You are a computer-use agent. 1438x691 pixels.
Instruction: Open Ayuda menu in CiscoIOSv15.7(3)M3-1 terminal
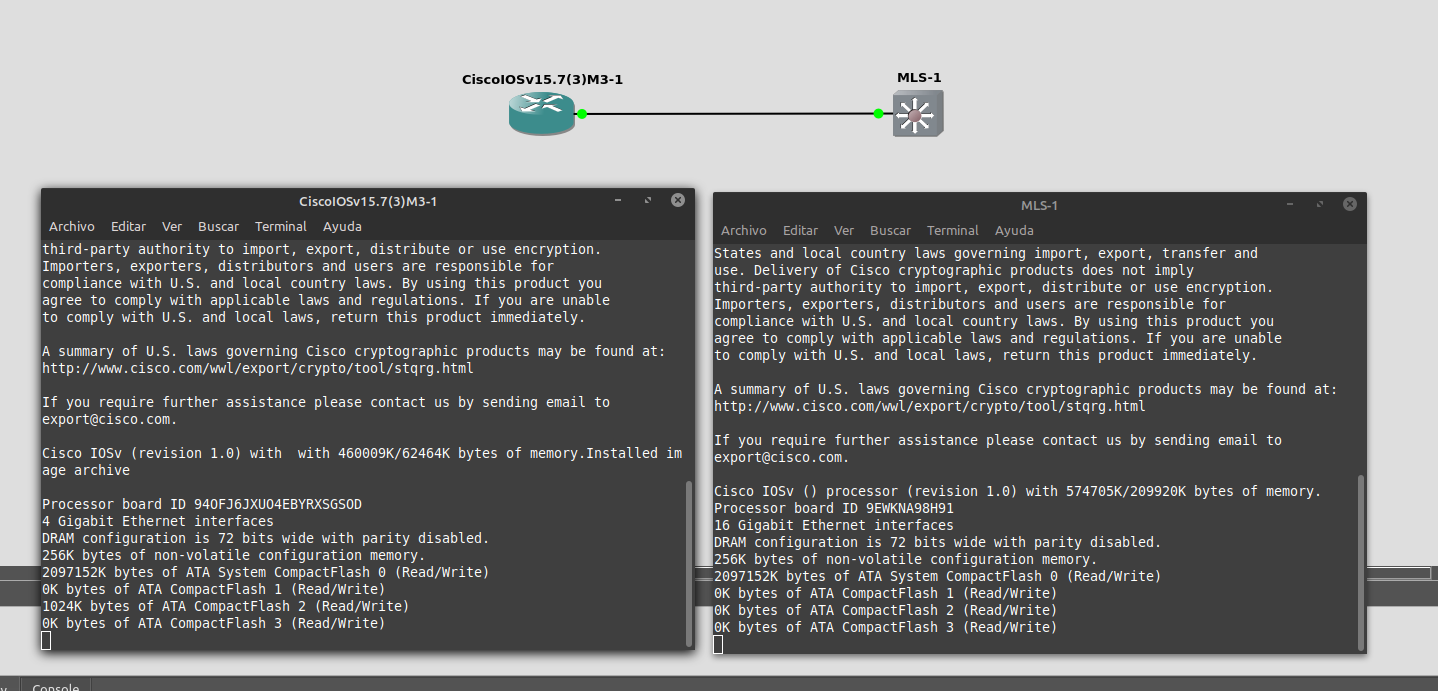coord(342,227)
